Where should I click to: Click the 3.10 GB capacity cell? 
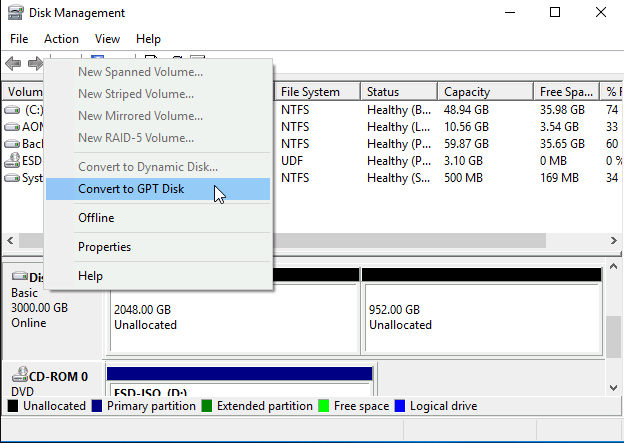[x=463, y=161]
